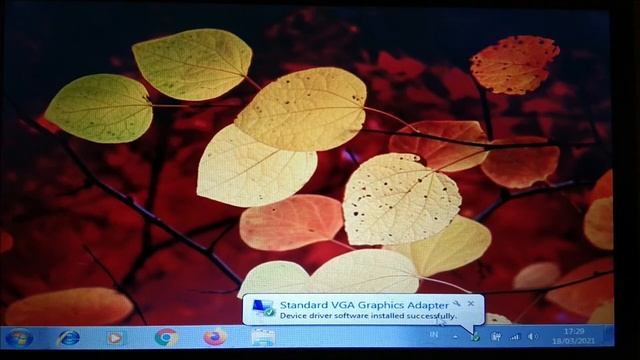Launch Mozilla Firefox from taskbar
This screenshot has width=640, height=360.
point(215,337)
